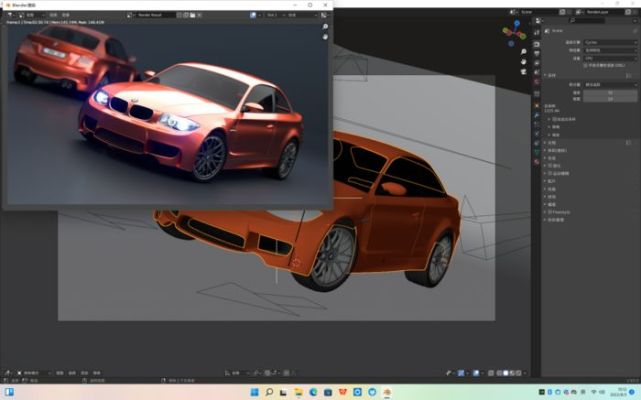Toggle the checkbox below the device dropdown

[x=583, y=65]
